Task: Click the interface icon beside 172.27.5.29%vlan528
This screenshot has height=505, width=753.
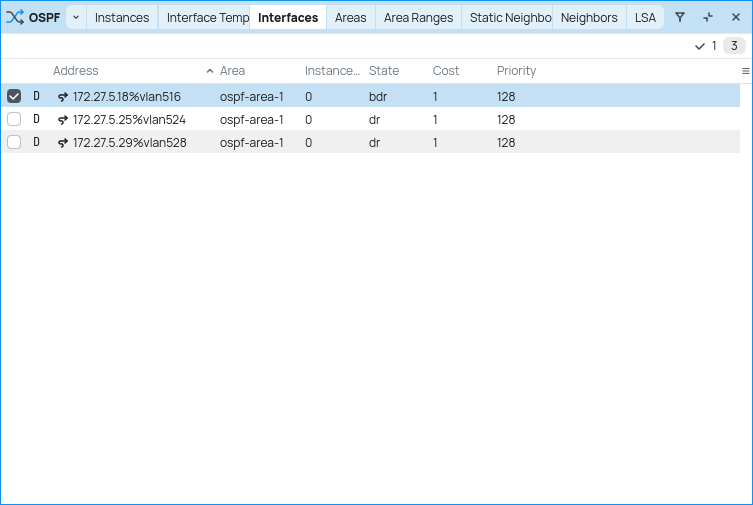Action: click(62, 143)
